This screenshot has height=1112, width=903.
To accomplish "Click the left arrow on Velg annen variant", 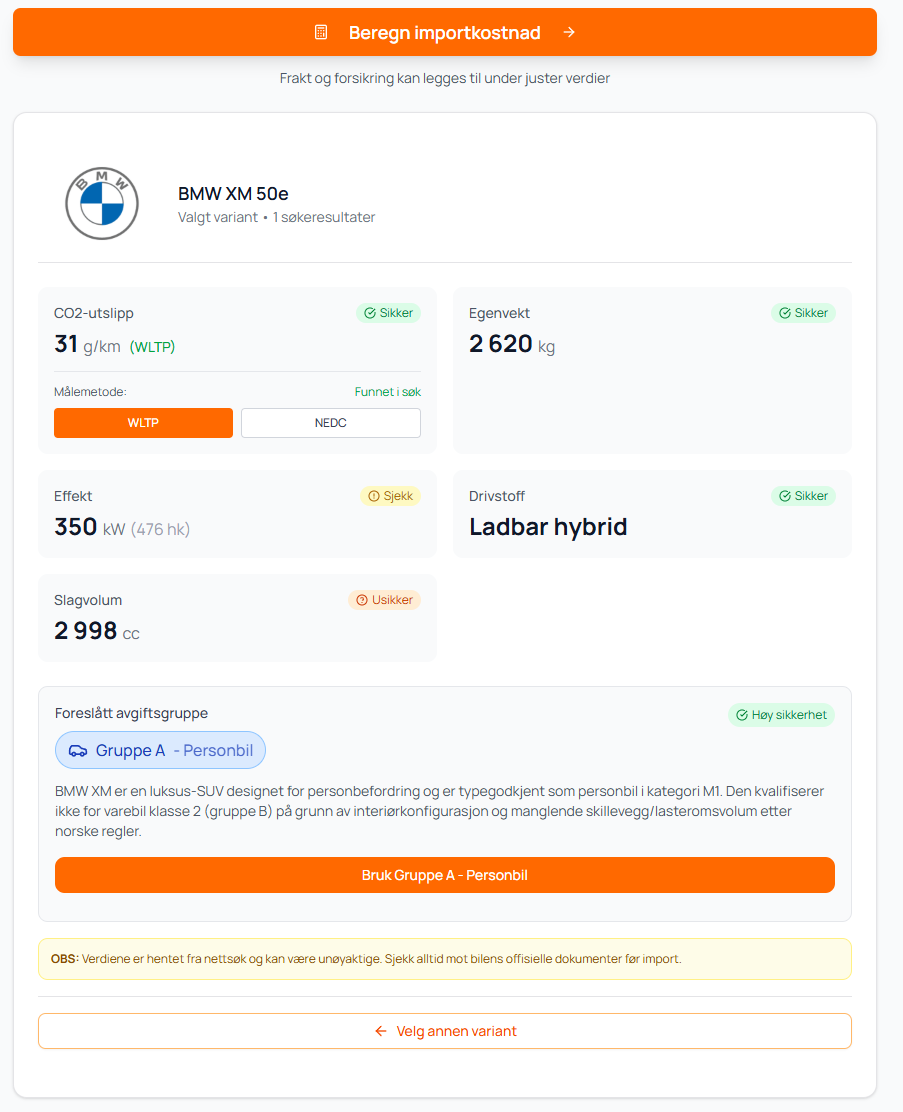I will coord(381,1031).
